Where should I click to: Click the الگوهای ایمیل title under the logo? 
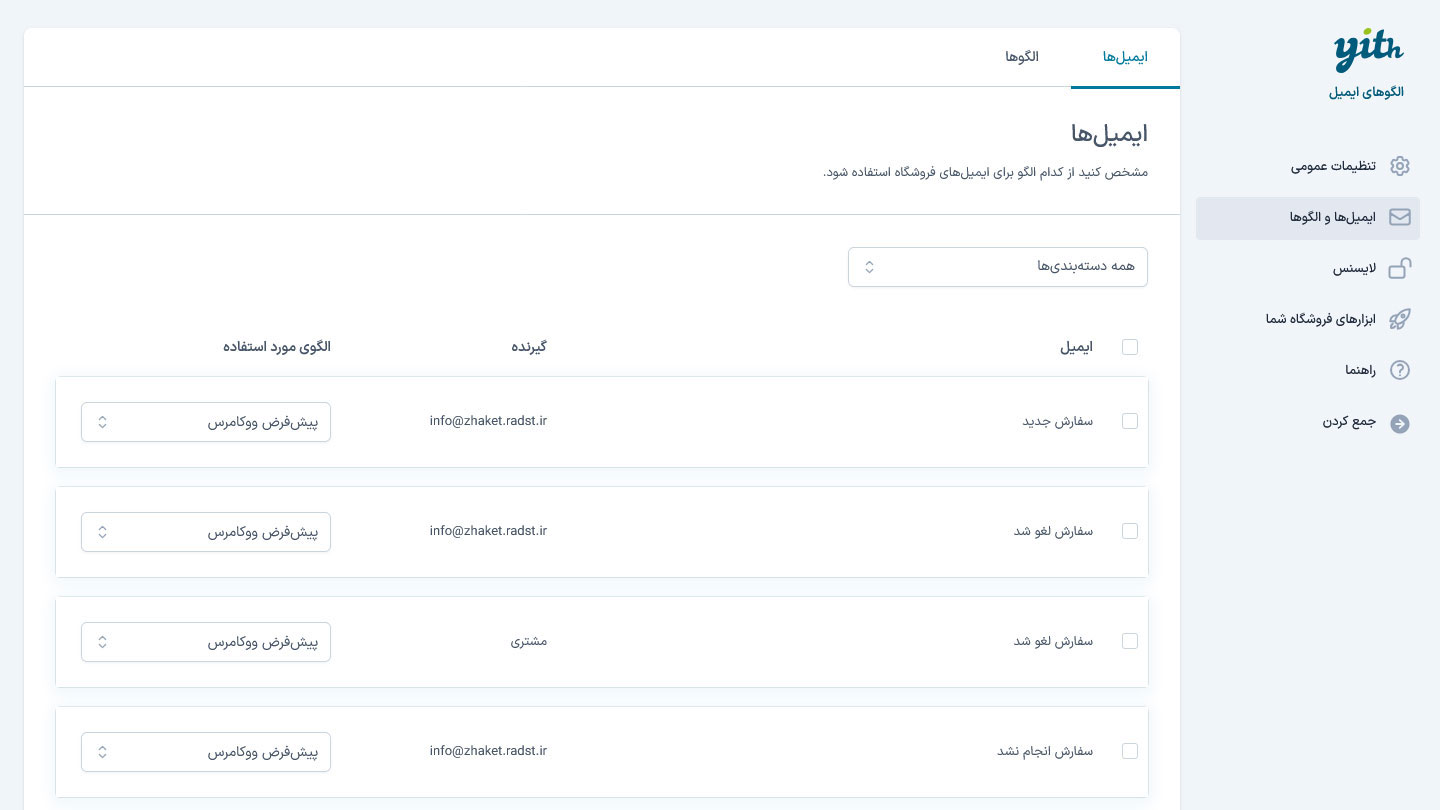1366,92
